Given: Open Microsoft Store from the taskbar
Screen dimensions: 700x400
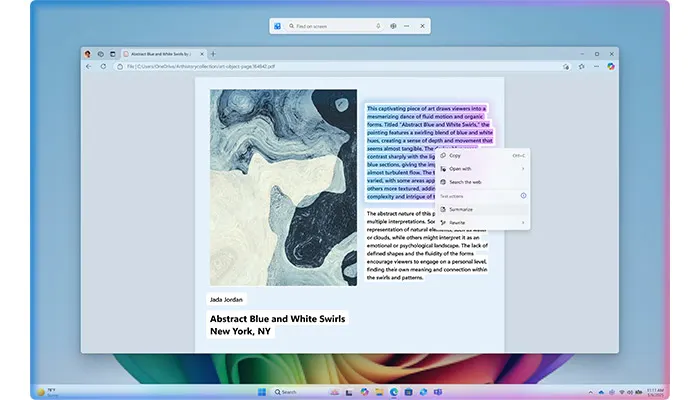Looking at the screenshot, I should pos(408,392).
